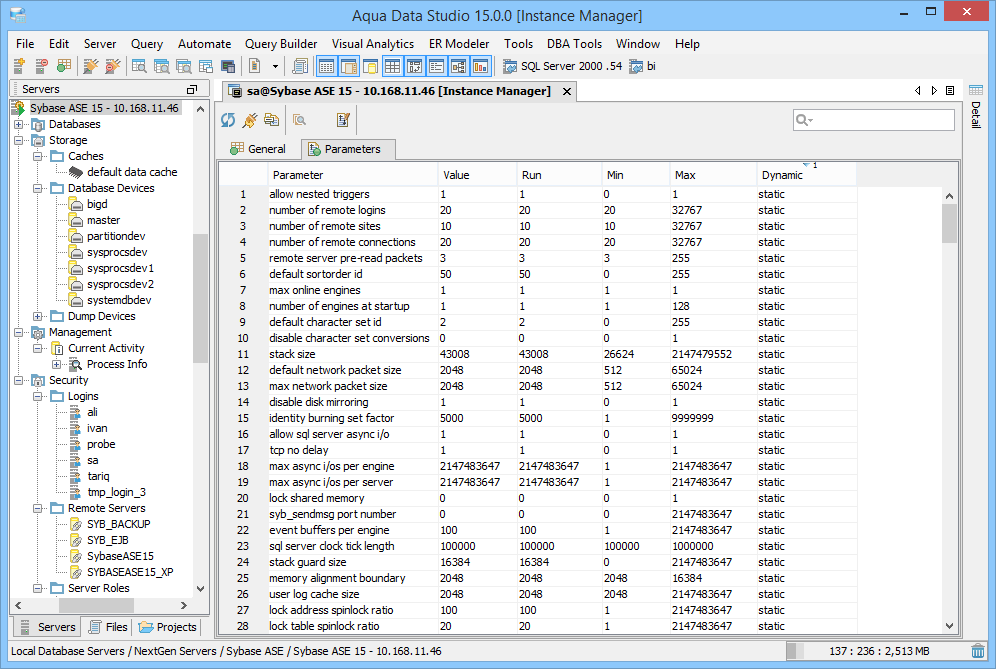Image resolution: width=996 pixels, height=669 pixels.
Task: Select the SYBASEASE15_XP remote server icon
Action: point(76,572)
